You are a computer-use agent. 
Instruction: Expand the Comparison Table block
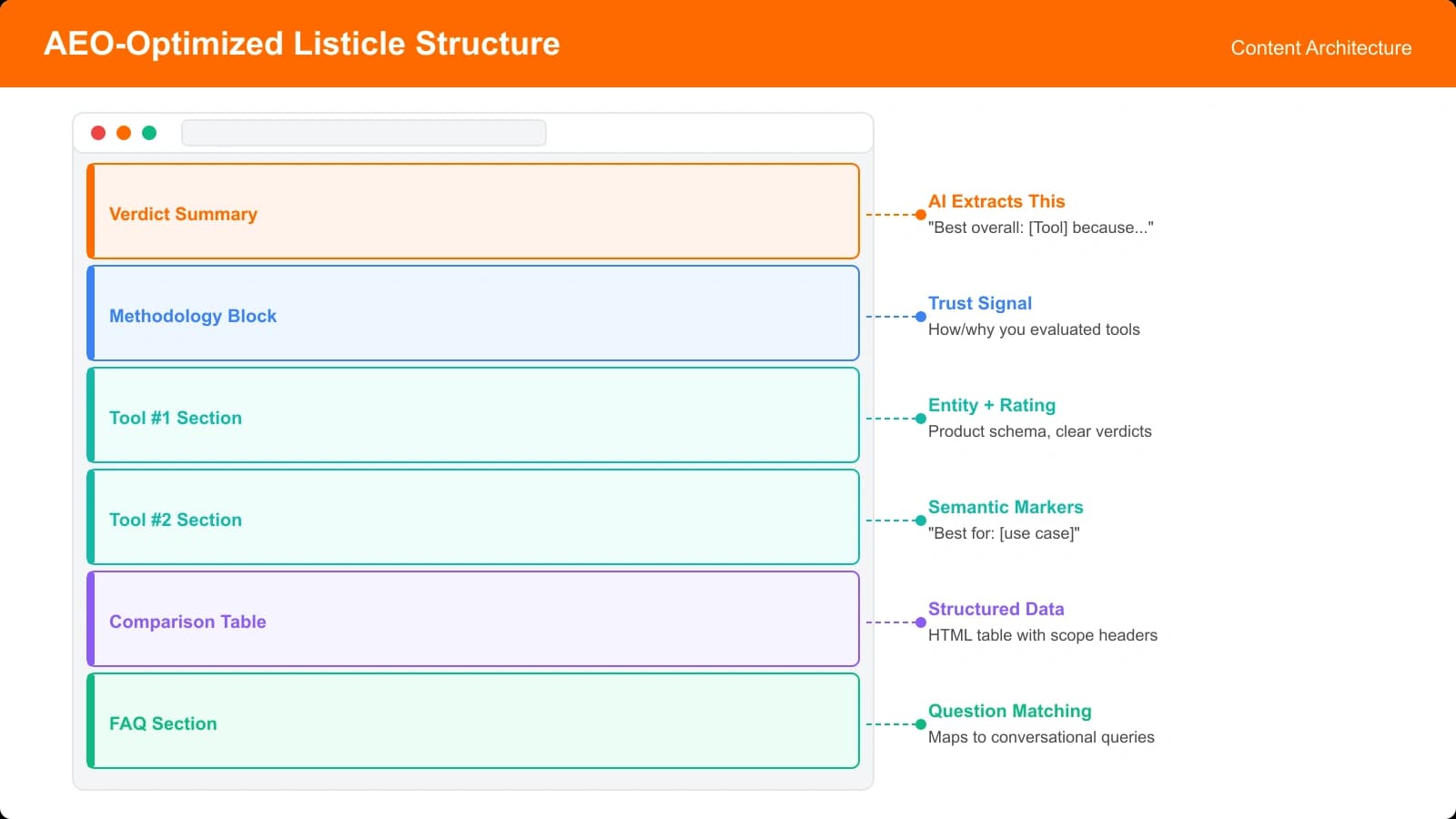(473, 619)
